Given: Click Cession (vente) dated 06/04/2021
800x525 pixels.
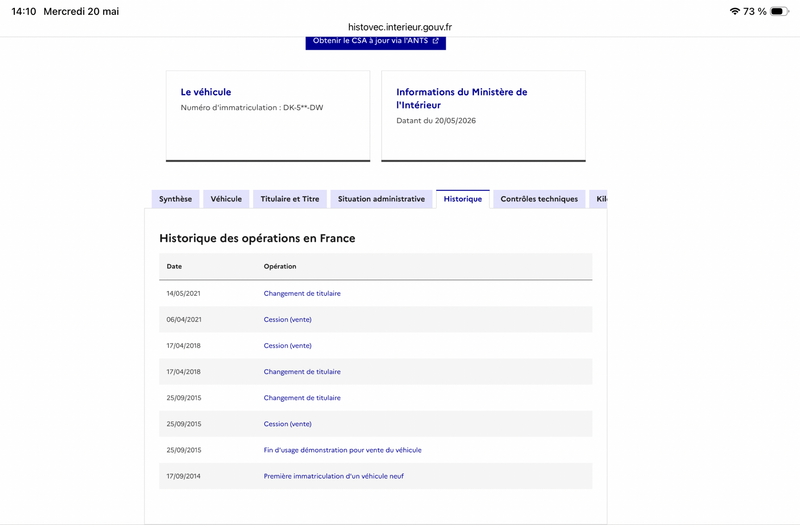Looking at the screenshot, I should click(x=287, y=319).
